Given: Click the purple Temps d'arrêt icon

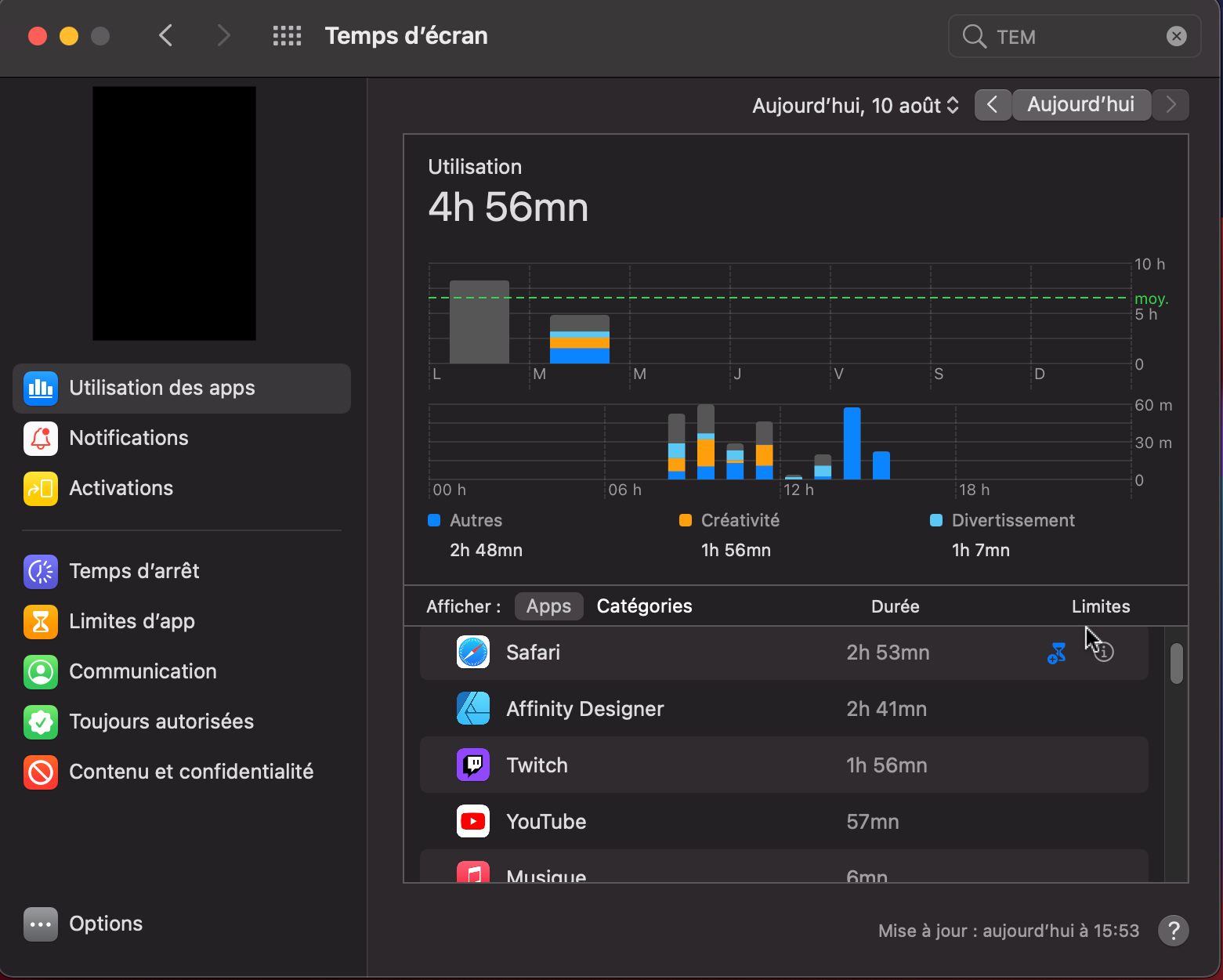Looking at the screenshot, I should [41, 572].
